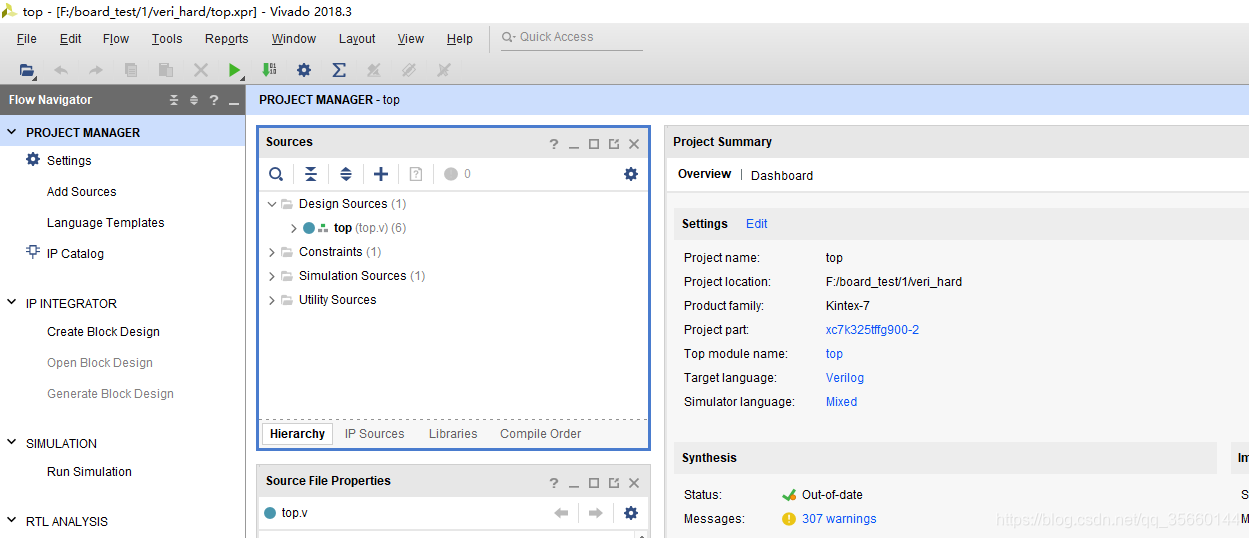Click Language Templates in Flow Navigator
Image resolution: width=1249 pixels, height=538 pixels.
point(106,223)
